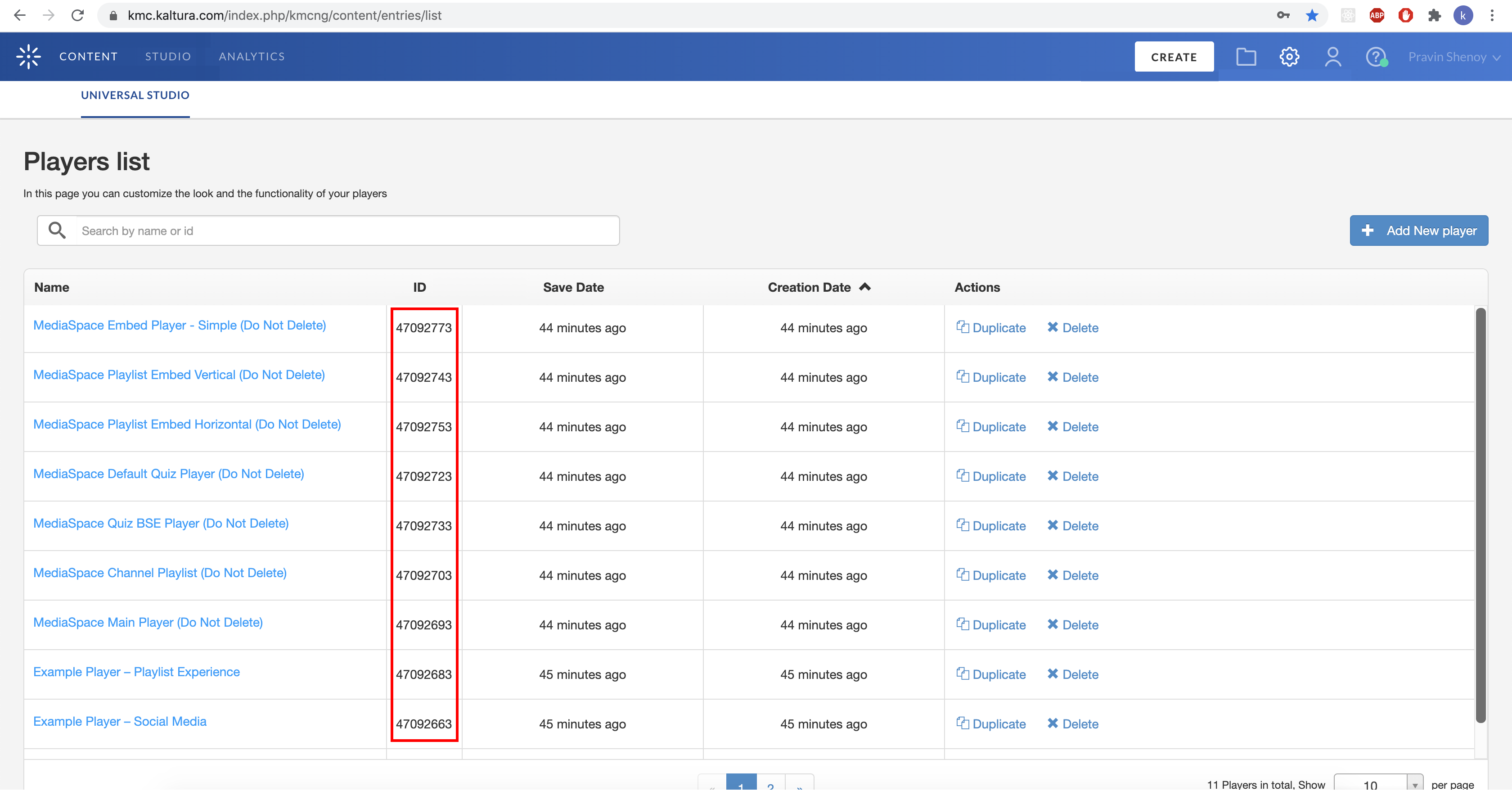Select the Universal Studio tab
The width and height of the screenshot is (1512, 791).
[x=135, y=95]
